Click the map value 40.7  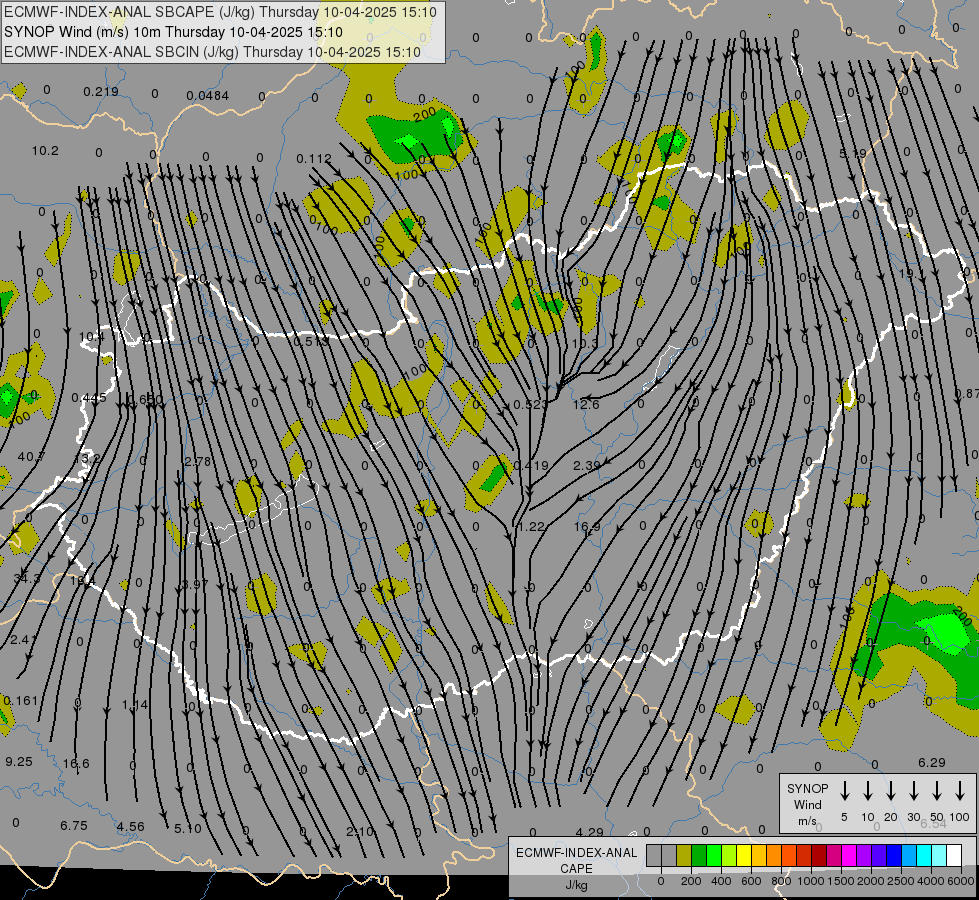31,457
